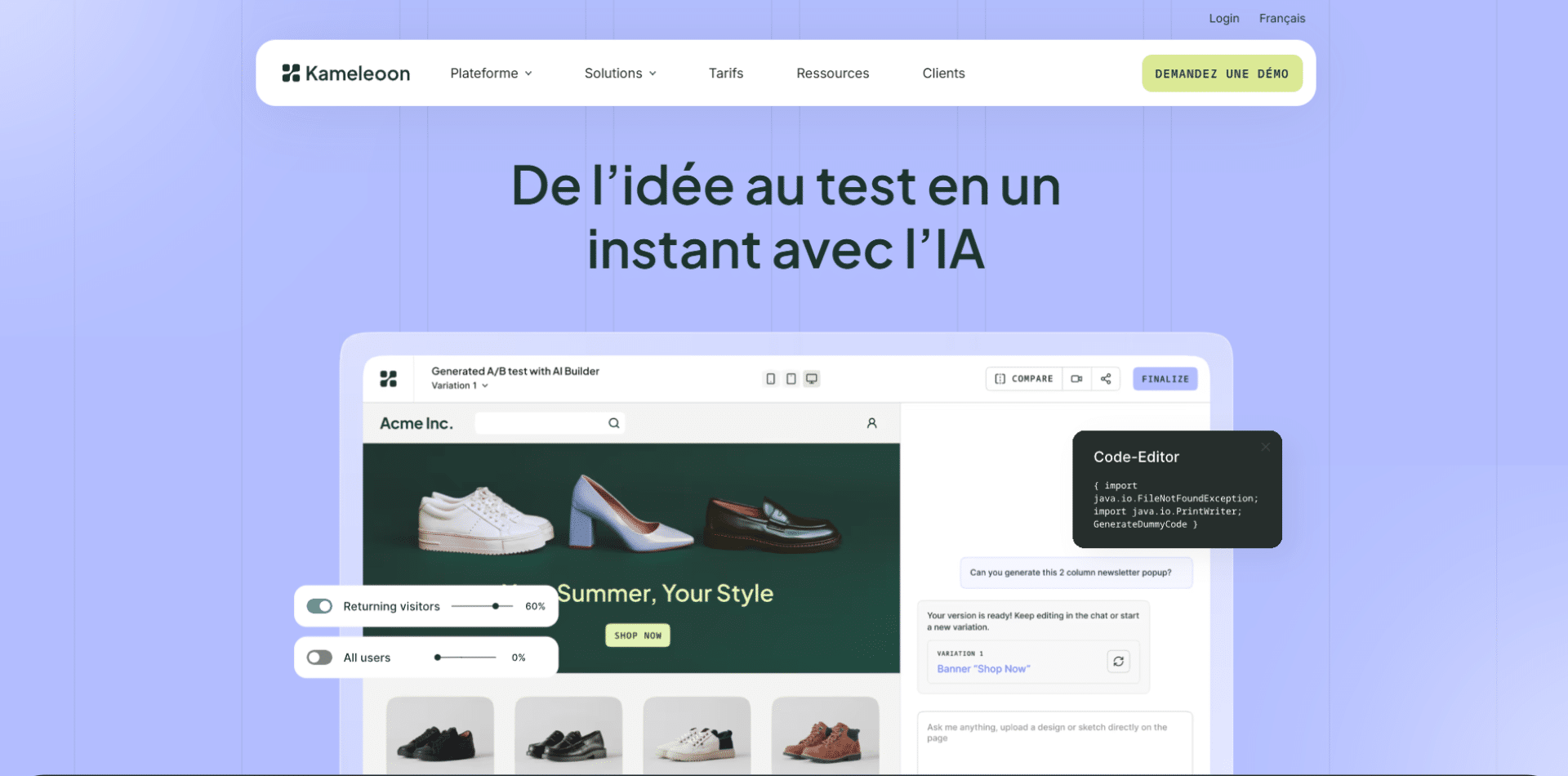
Task: Select the mobile device preview icon
Action: click(770, 379)
